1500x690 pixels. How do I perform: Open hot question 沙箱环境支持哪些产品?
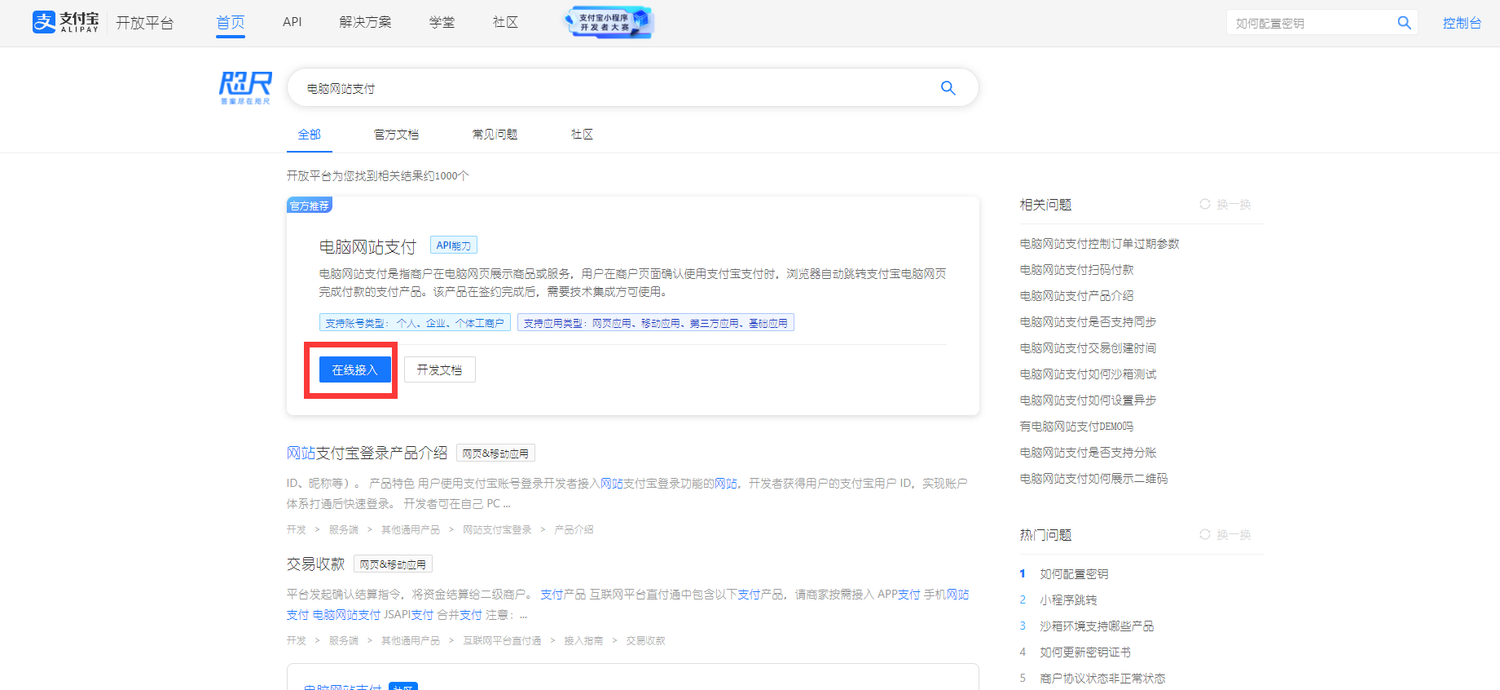1097,626
